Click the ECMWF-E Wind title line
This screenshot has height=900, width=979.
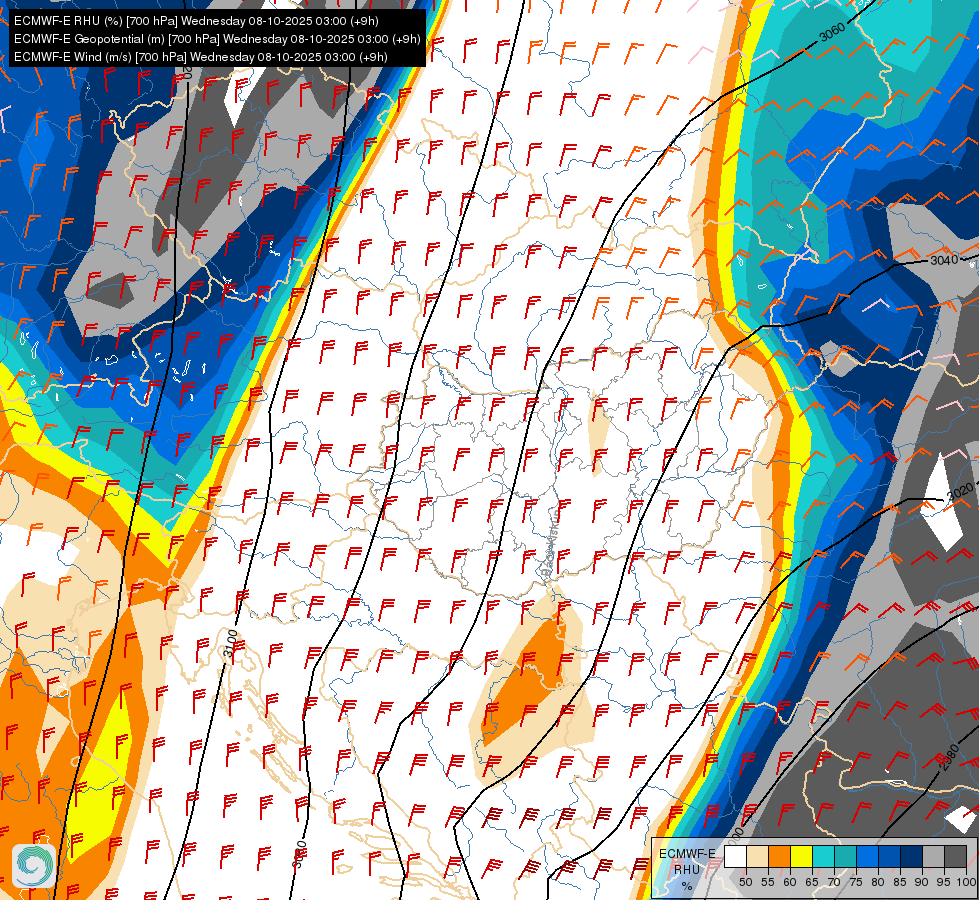(200, 57)
